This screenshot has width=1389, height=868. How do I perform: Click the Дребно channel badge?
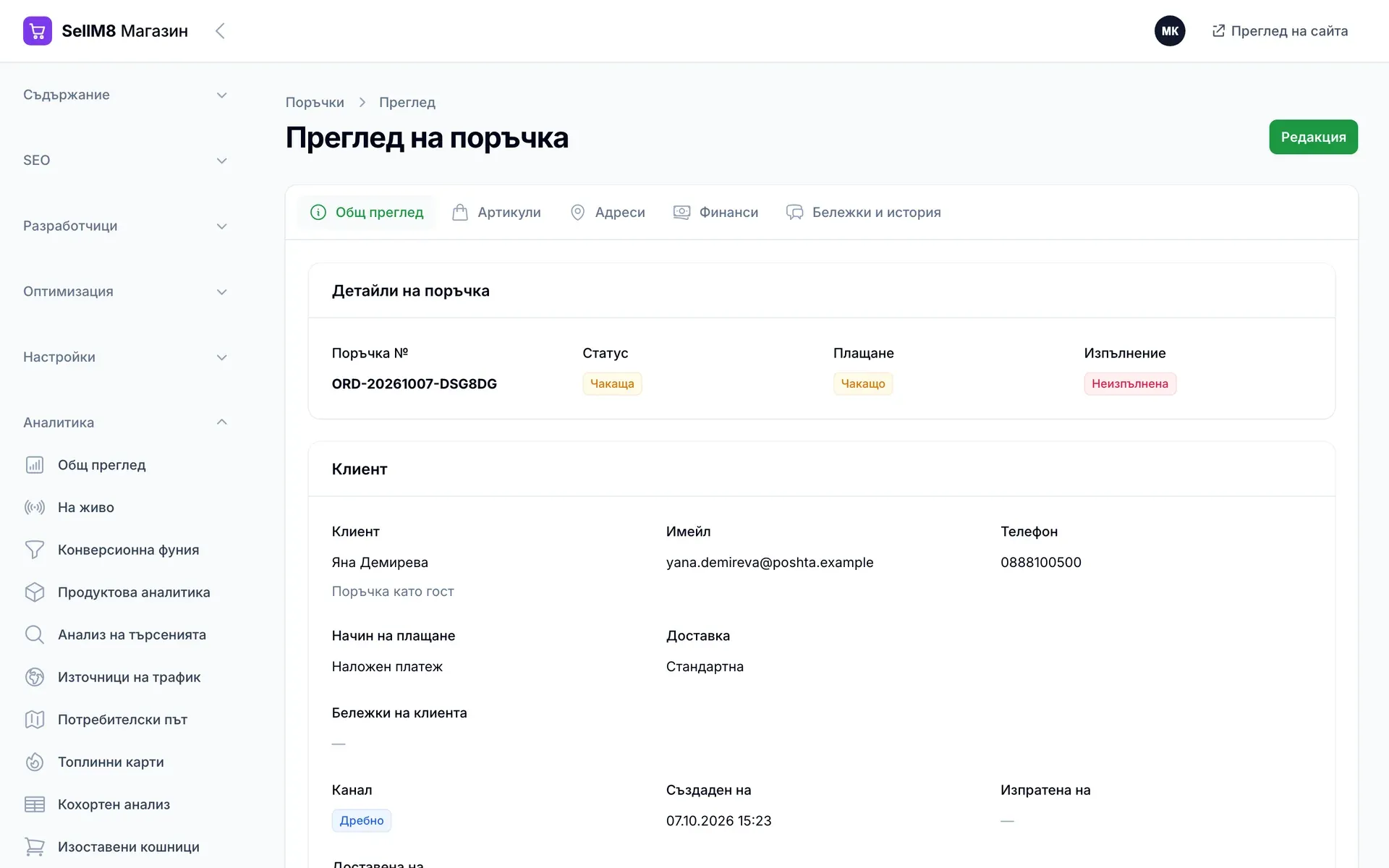pos(362,820)
